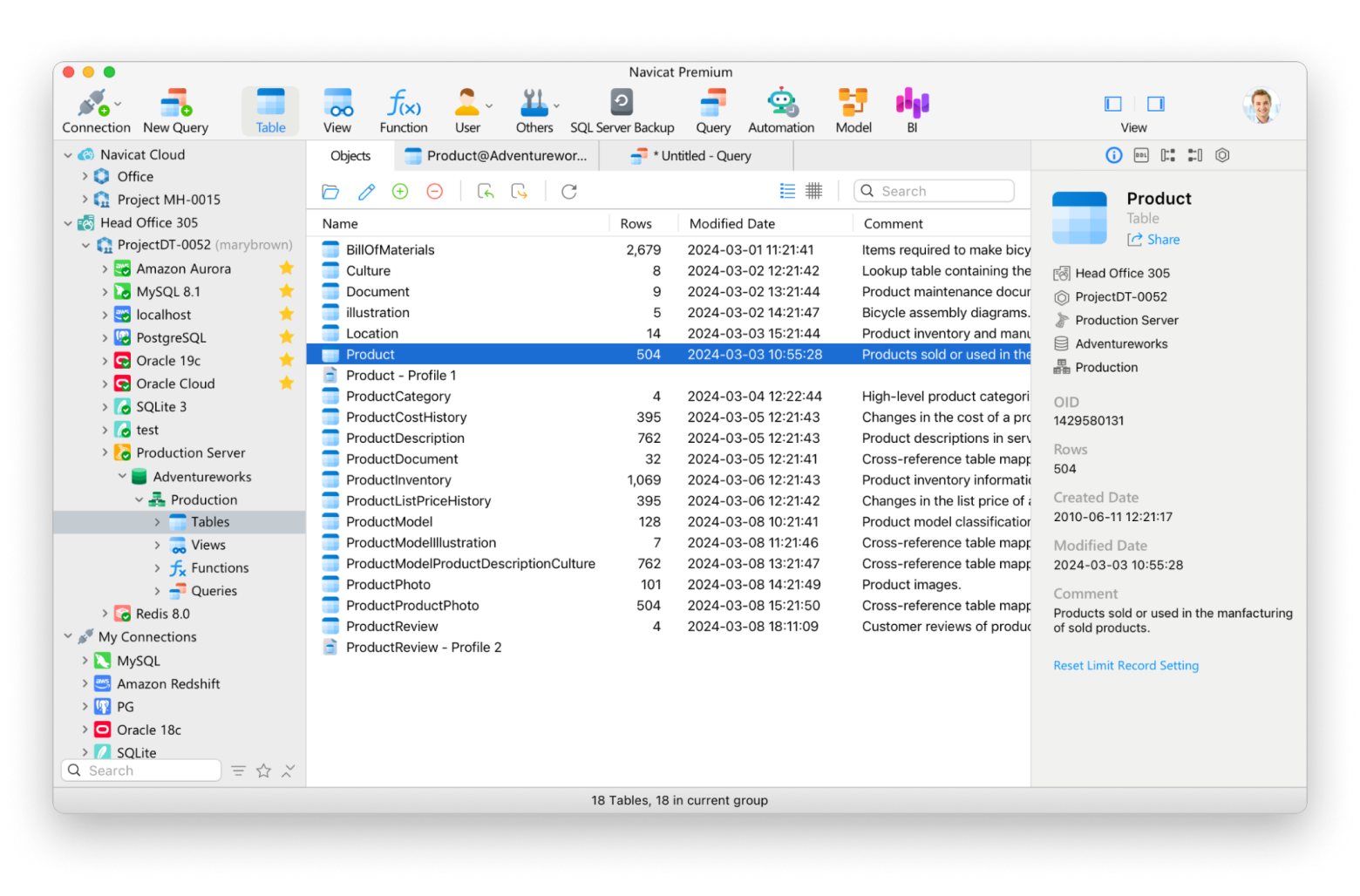Click the objects Search field
Image resolution: width=1360 pixels, height=896 pixels.
click(934, 191)
